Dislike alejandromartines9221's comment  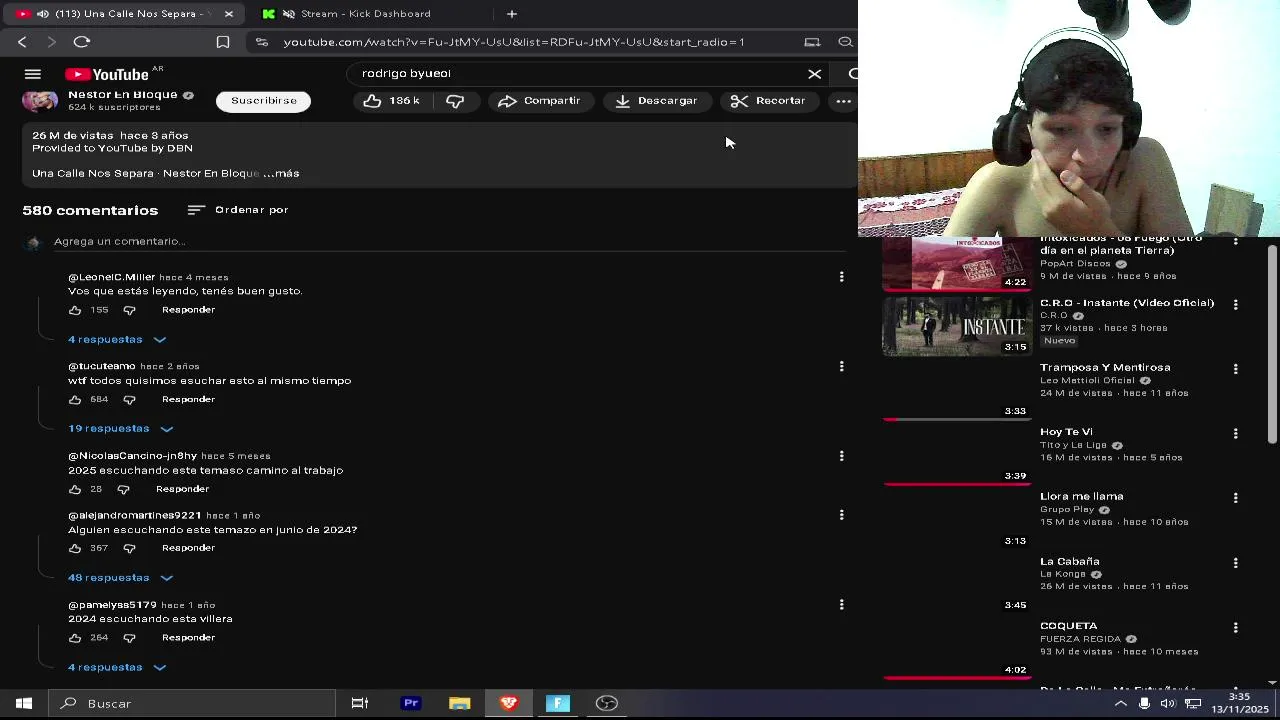point(129,548)
